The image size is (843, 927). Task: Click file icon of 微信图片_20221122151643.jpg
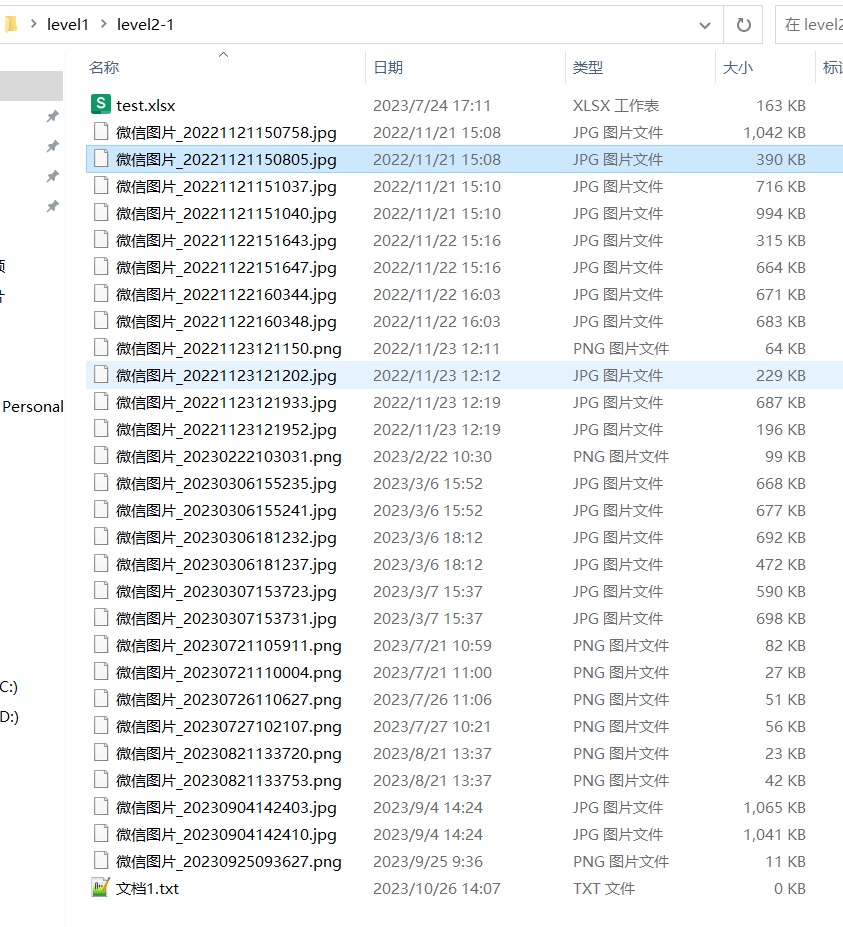101,239
